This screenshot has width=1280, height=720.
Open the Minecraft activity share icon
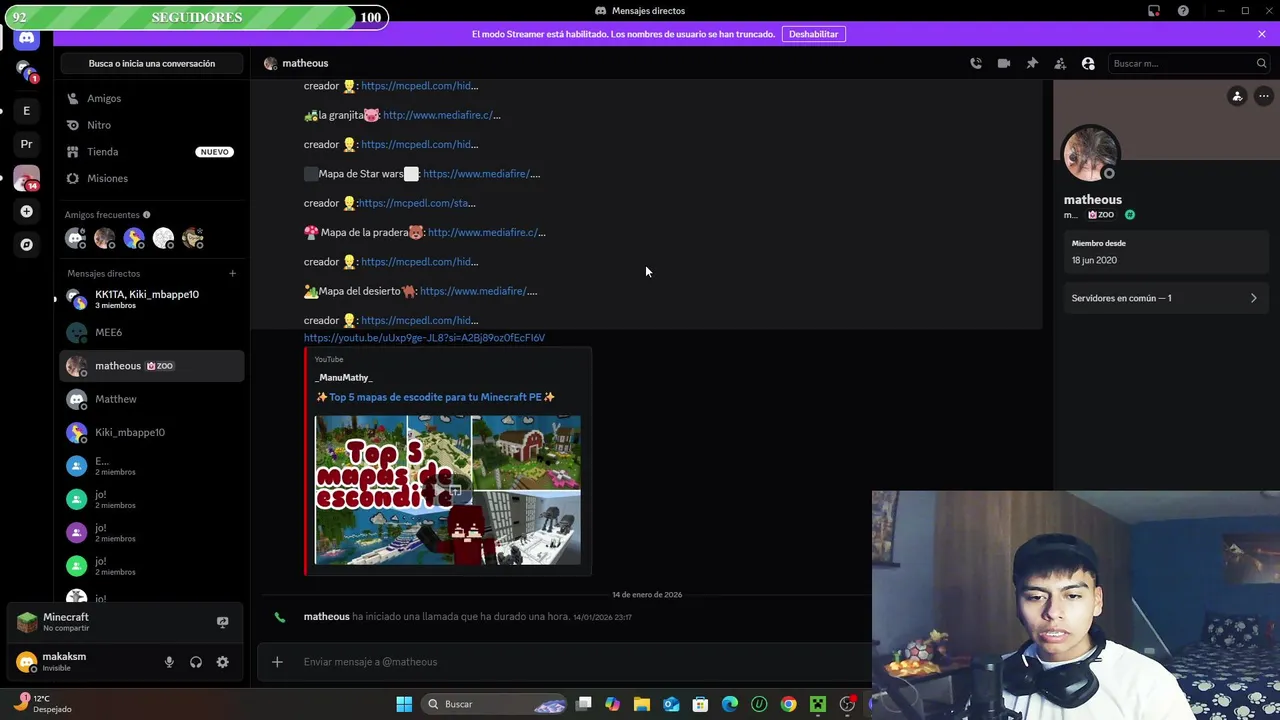tap(223, 622)
